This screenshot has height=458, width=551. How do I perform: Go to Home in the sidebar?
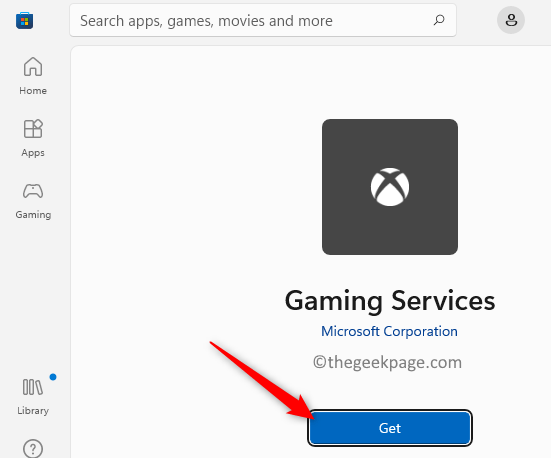coord(33,76)
